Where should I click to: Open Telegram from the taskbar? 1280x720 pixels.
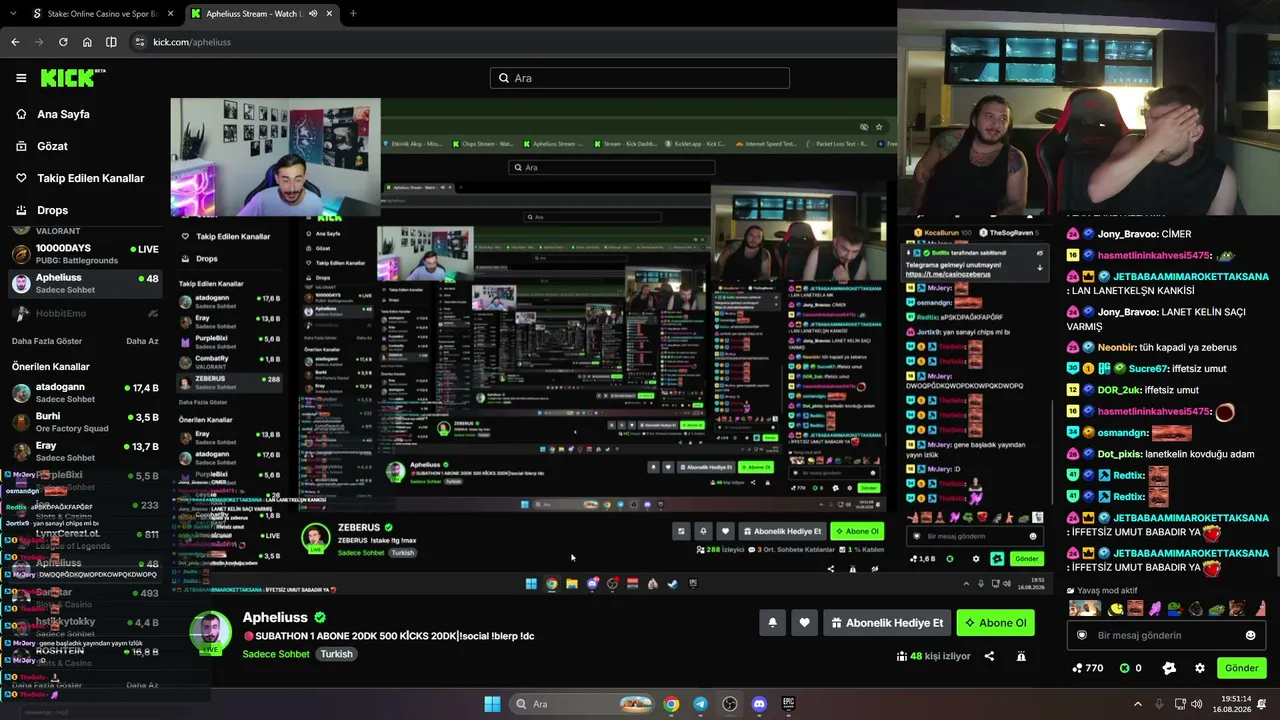700,704
